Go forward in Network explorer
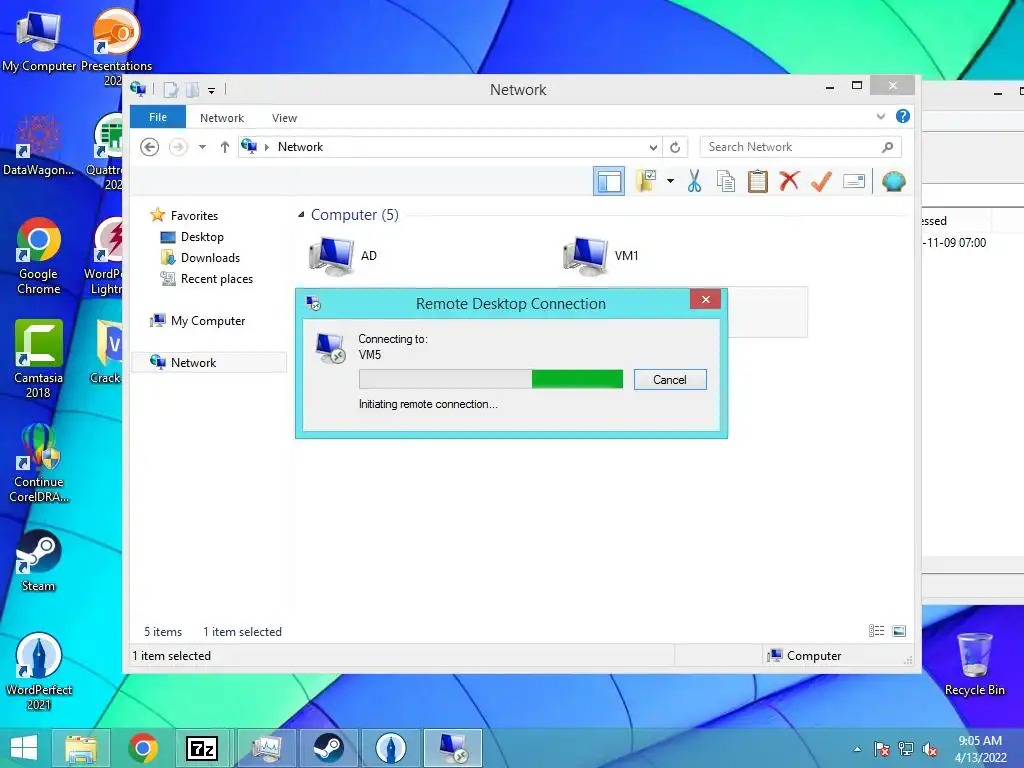This screenshot has height=768, width=1024. click(178, 147)
